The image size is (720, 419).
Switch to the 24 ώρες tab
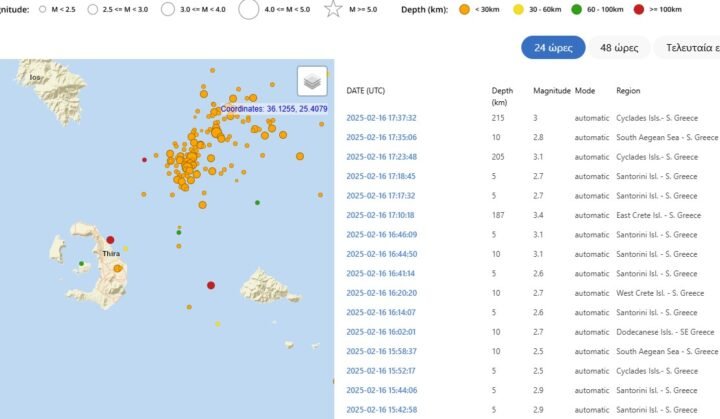[552, 47]
